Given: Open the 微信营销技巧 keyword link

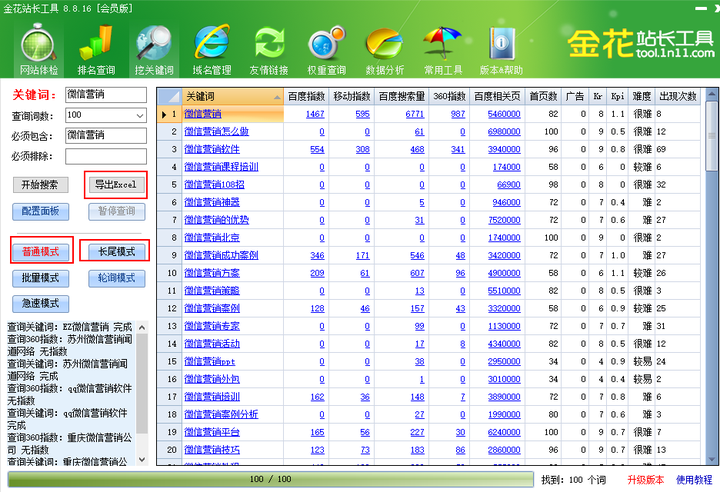Looking at the screenshot, I should click(x=212, y=450).
